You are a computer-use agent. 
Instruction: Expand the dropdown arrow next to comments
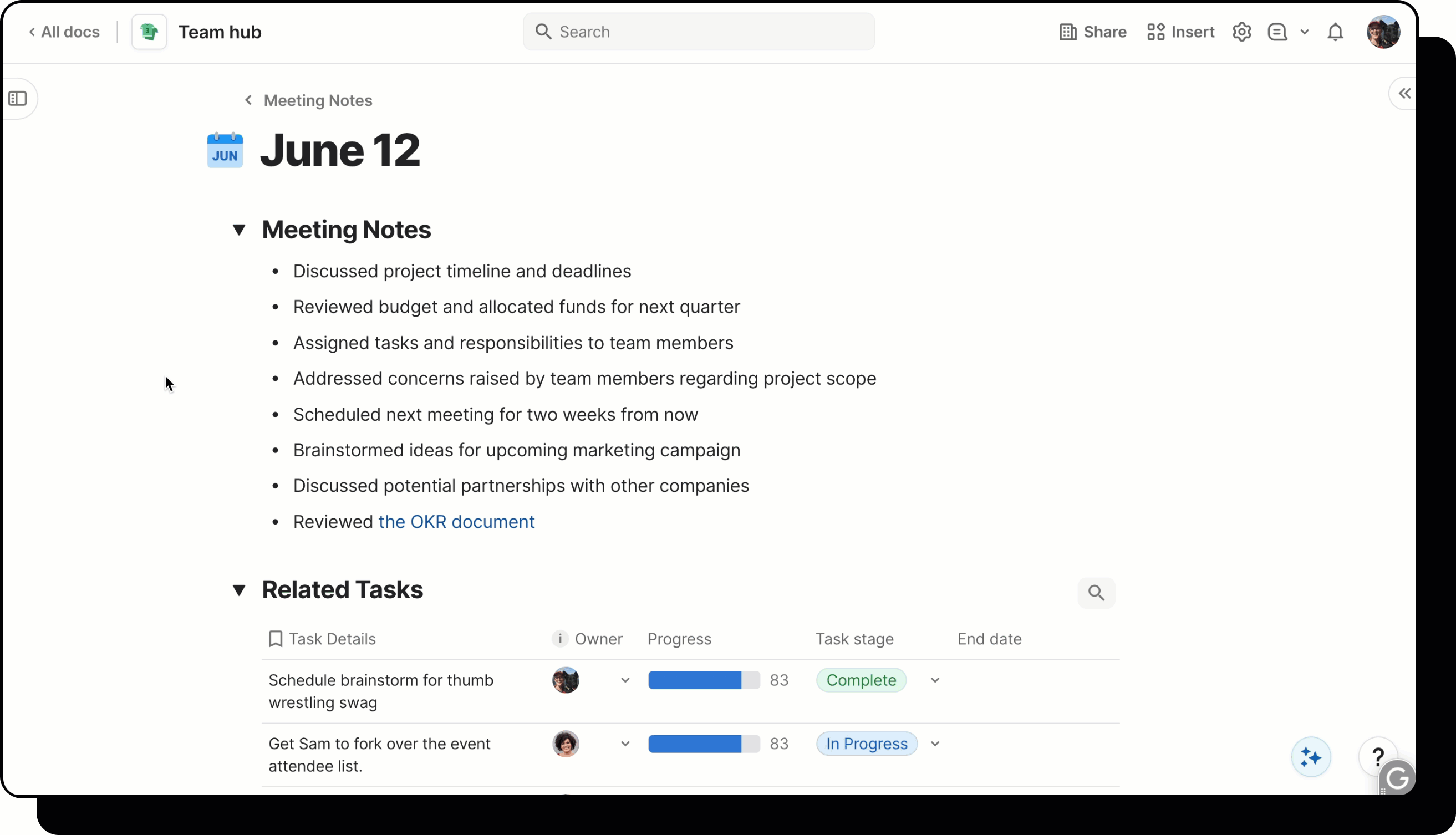tap(1304, 32)
